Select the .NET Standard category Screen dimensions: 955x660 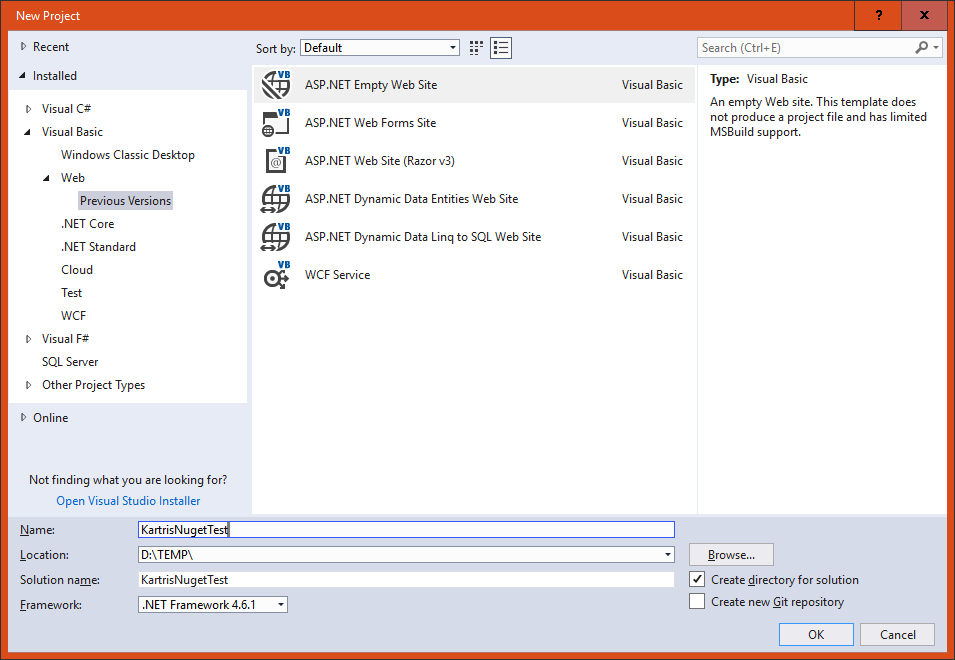pos(98,247)
